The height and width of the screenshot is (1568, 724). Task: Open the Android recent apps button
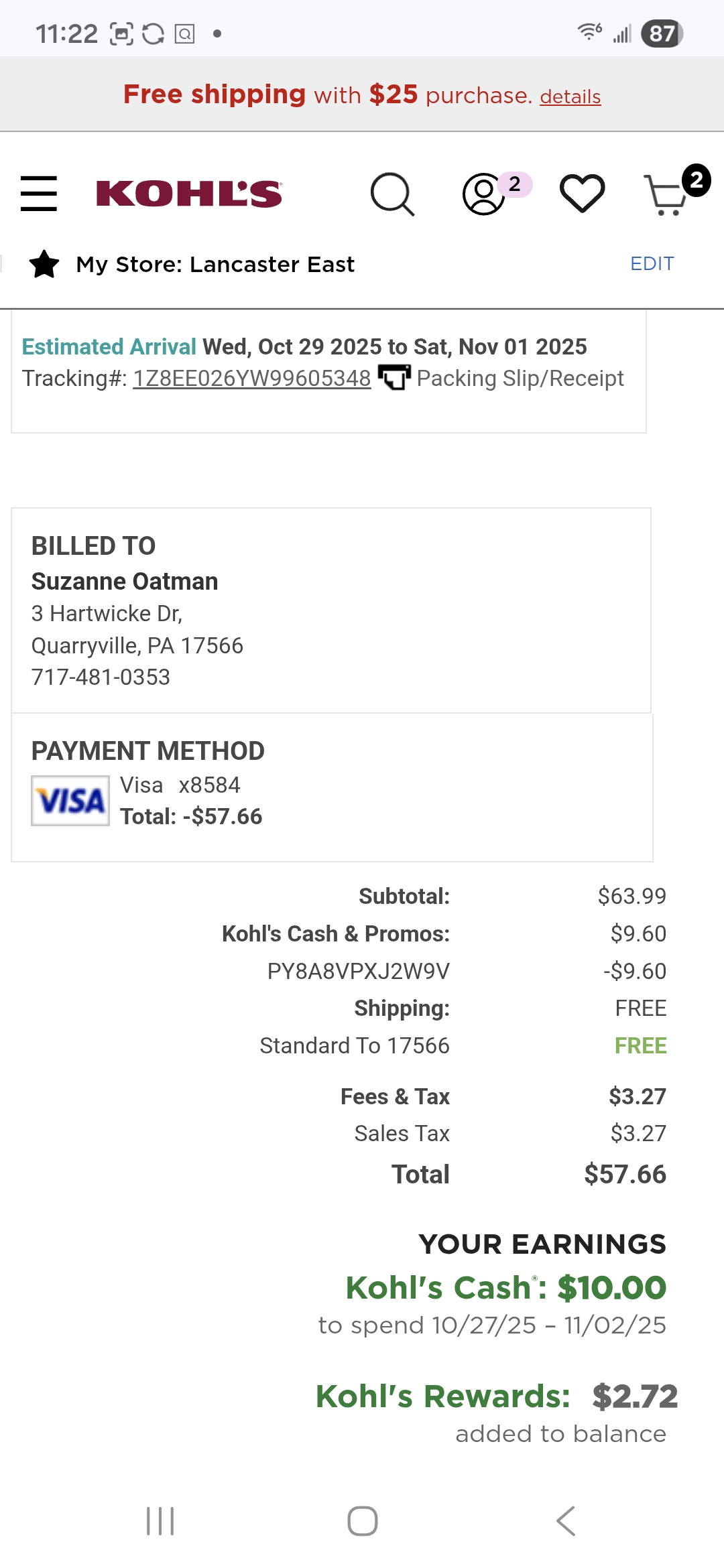(x=160, y=1521)
